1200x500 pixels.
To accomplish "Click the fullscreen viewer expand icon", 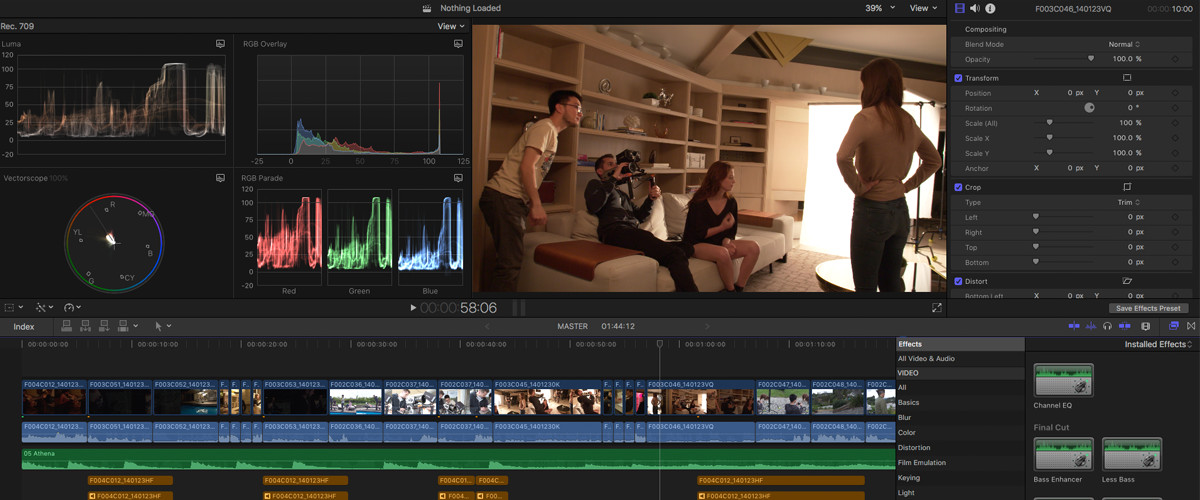I will click(937, 308).
